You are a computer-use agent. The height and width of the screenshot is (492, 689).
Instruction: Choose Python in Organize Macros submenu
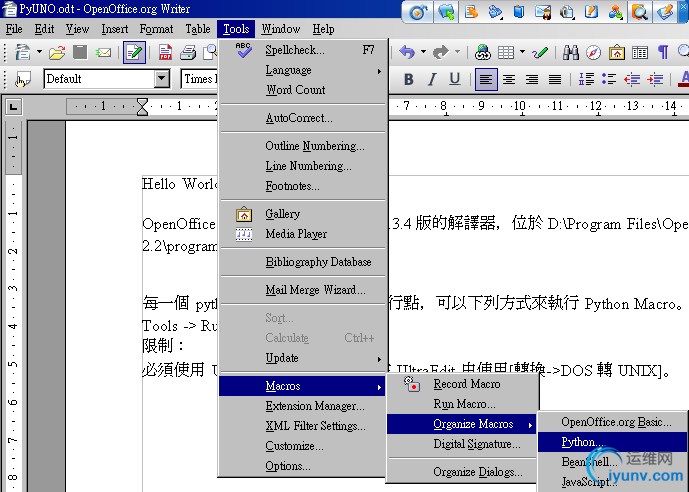click(x=613, y=442)
